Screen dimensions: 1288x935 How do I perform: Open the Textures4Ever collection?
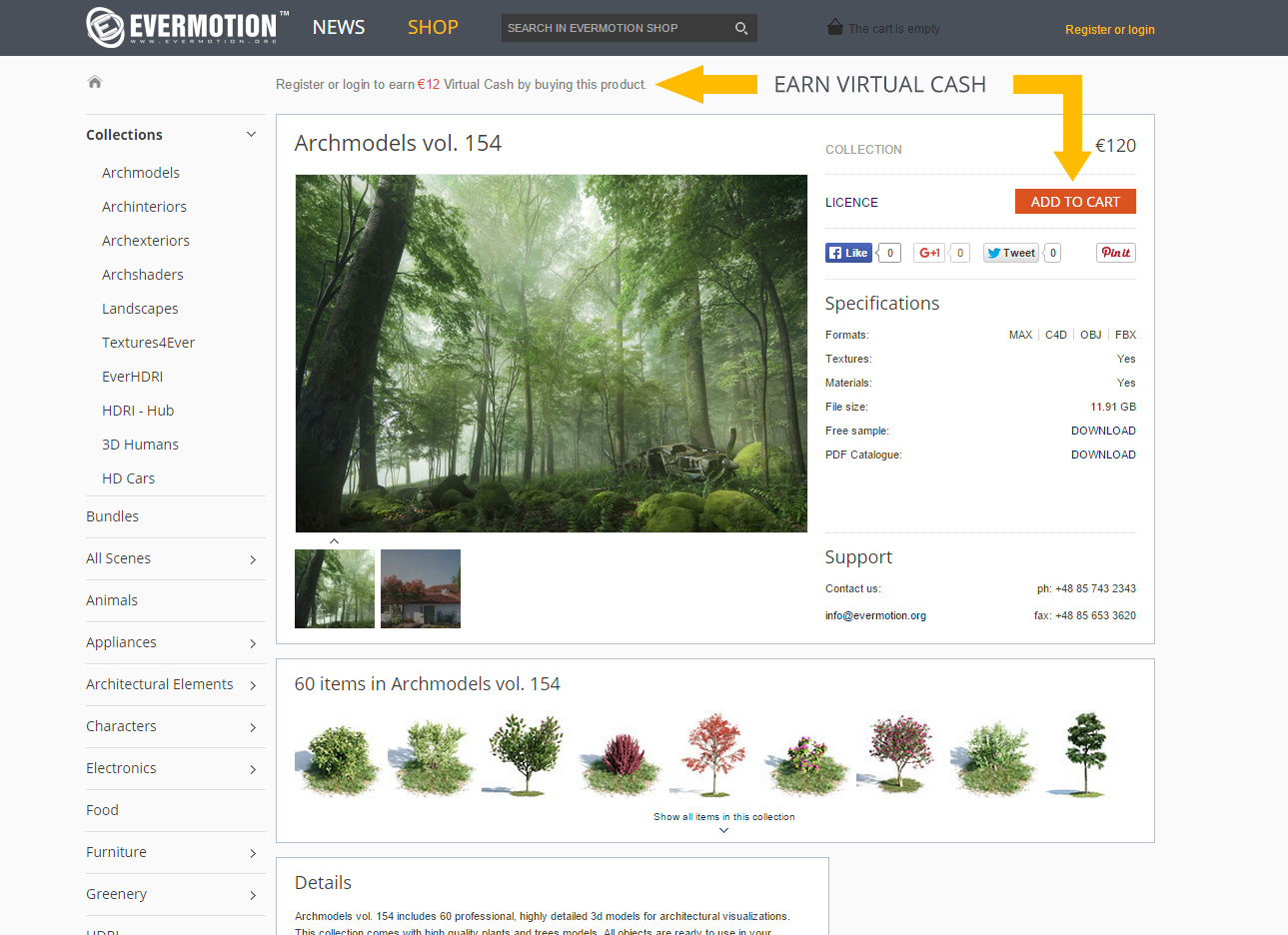coord(148,343)
